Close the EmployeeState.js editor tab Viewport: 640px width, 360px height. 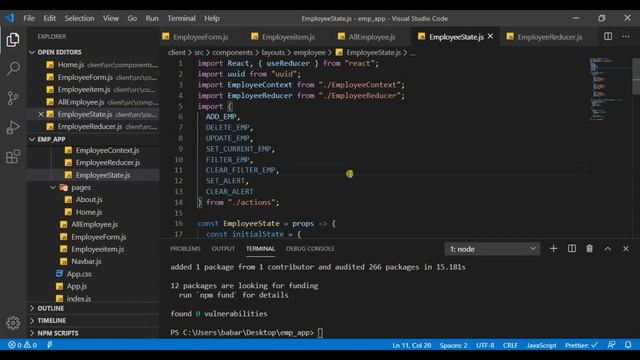490,36
